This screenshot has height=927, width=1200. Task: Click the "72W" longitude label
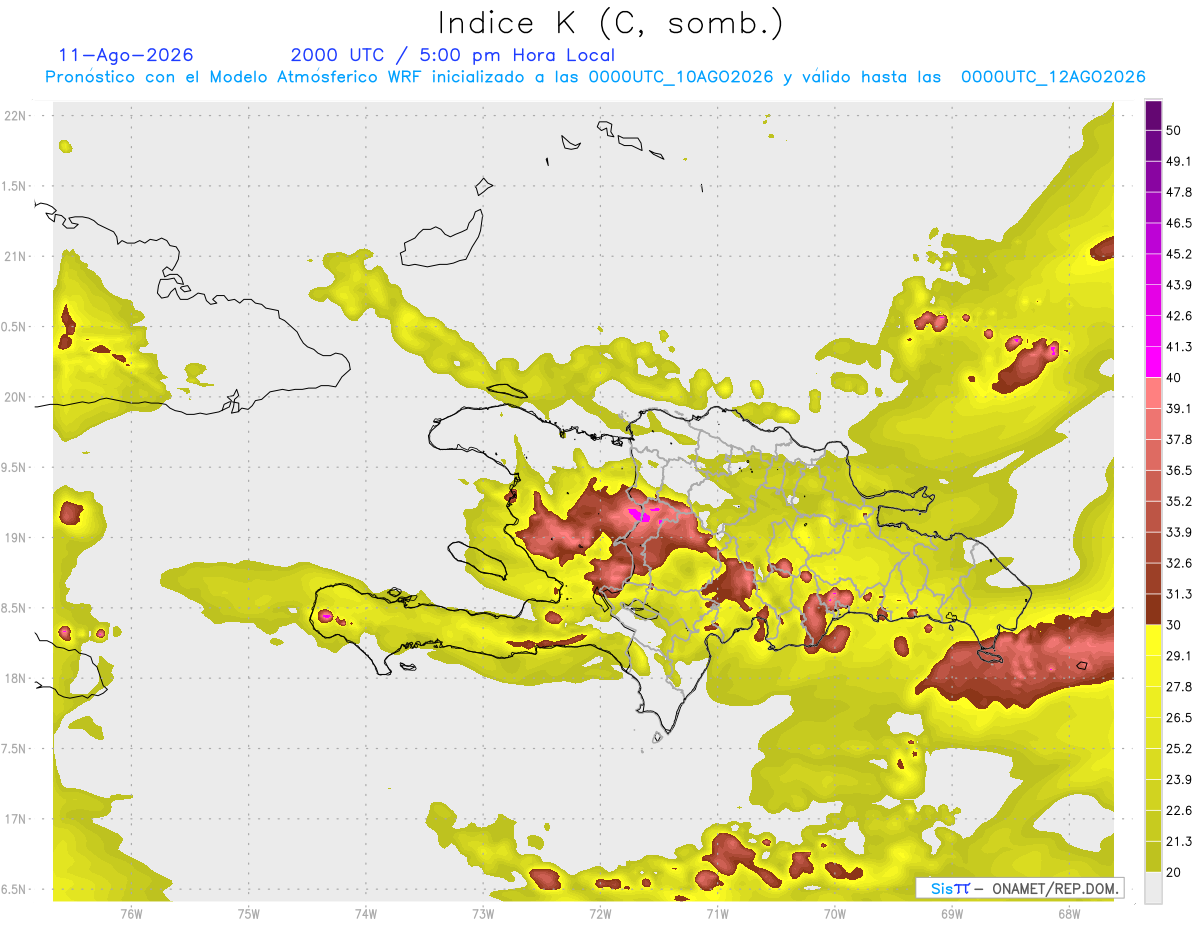point(600,913)
